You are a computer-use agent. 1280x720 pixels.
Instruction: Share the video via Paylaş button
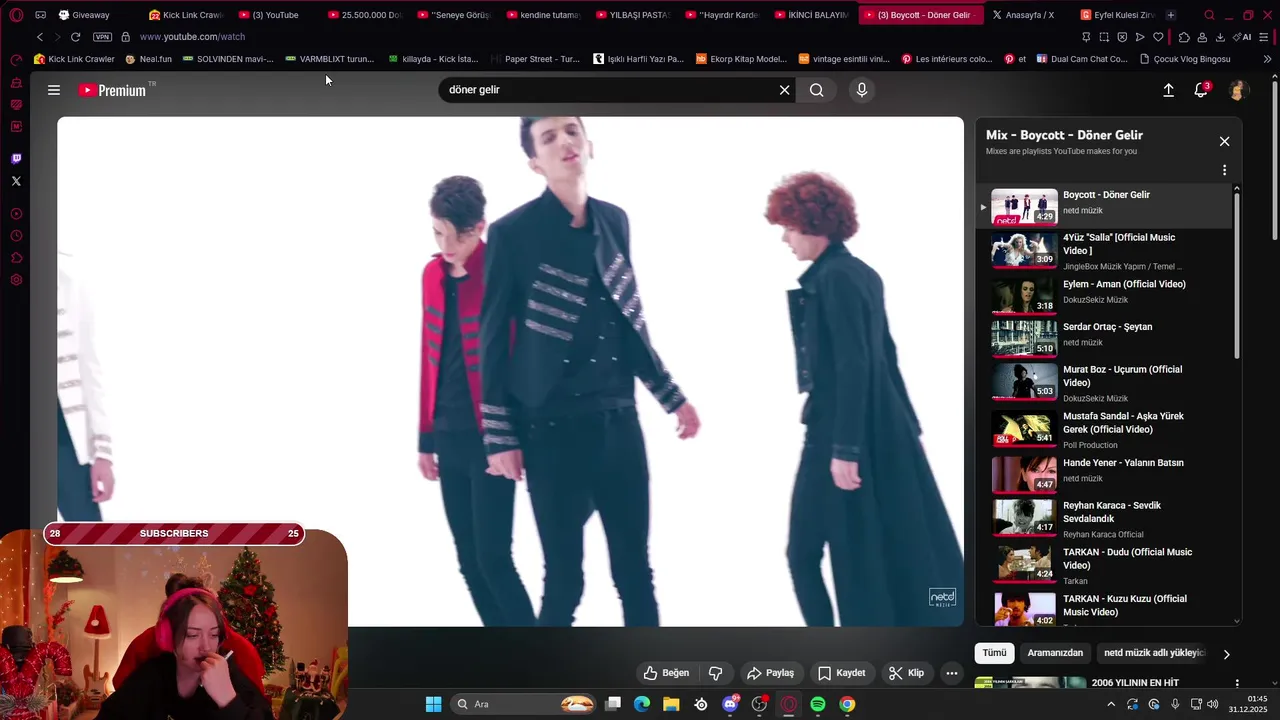coord(770,673)
